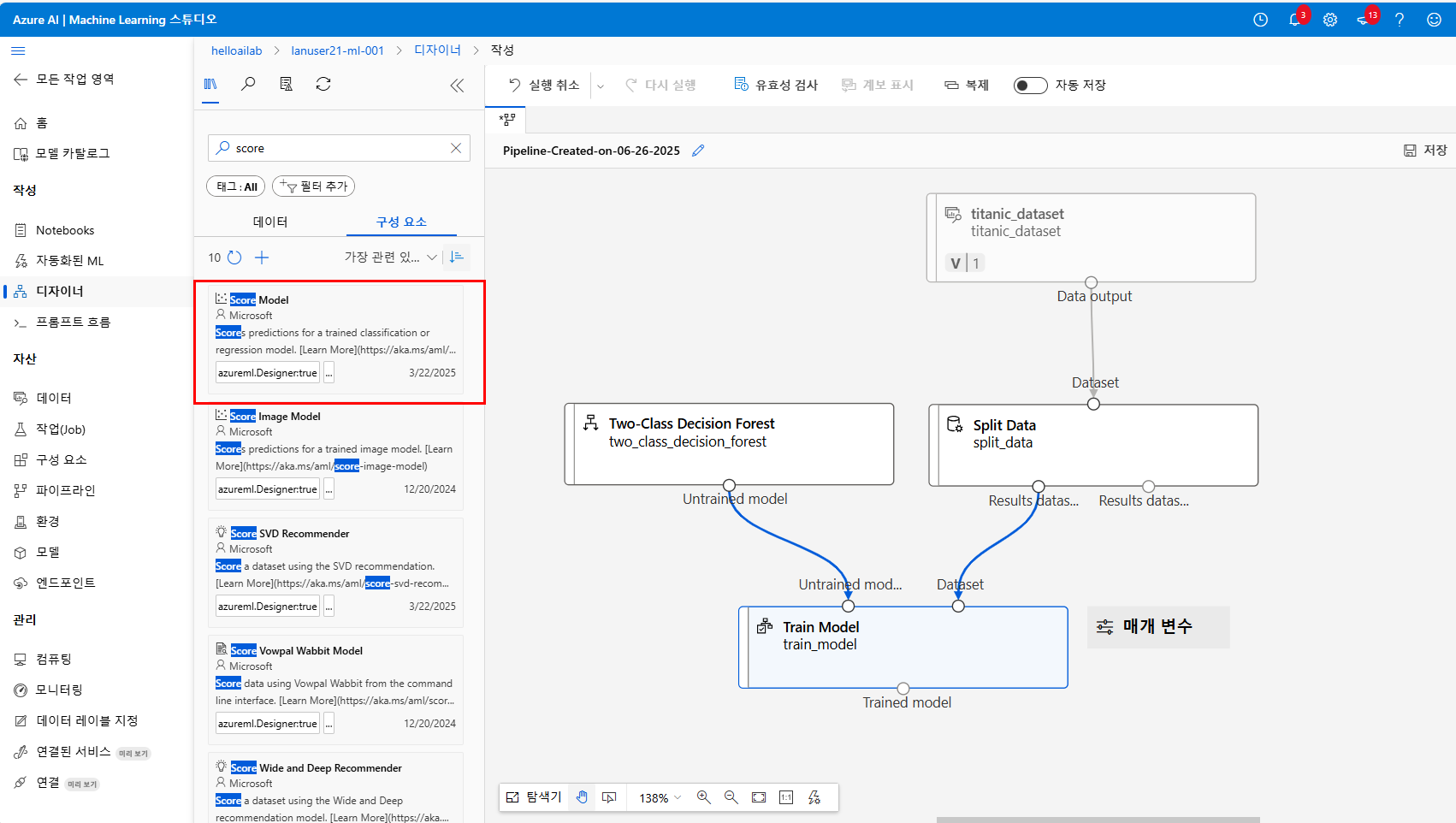Switch to the 데이터 tab
The image size is (1456, 823).
tap(270, 222)
